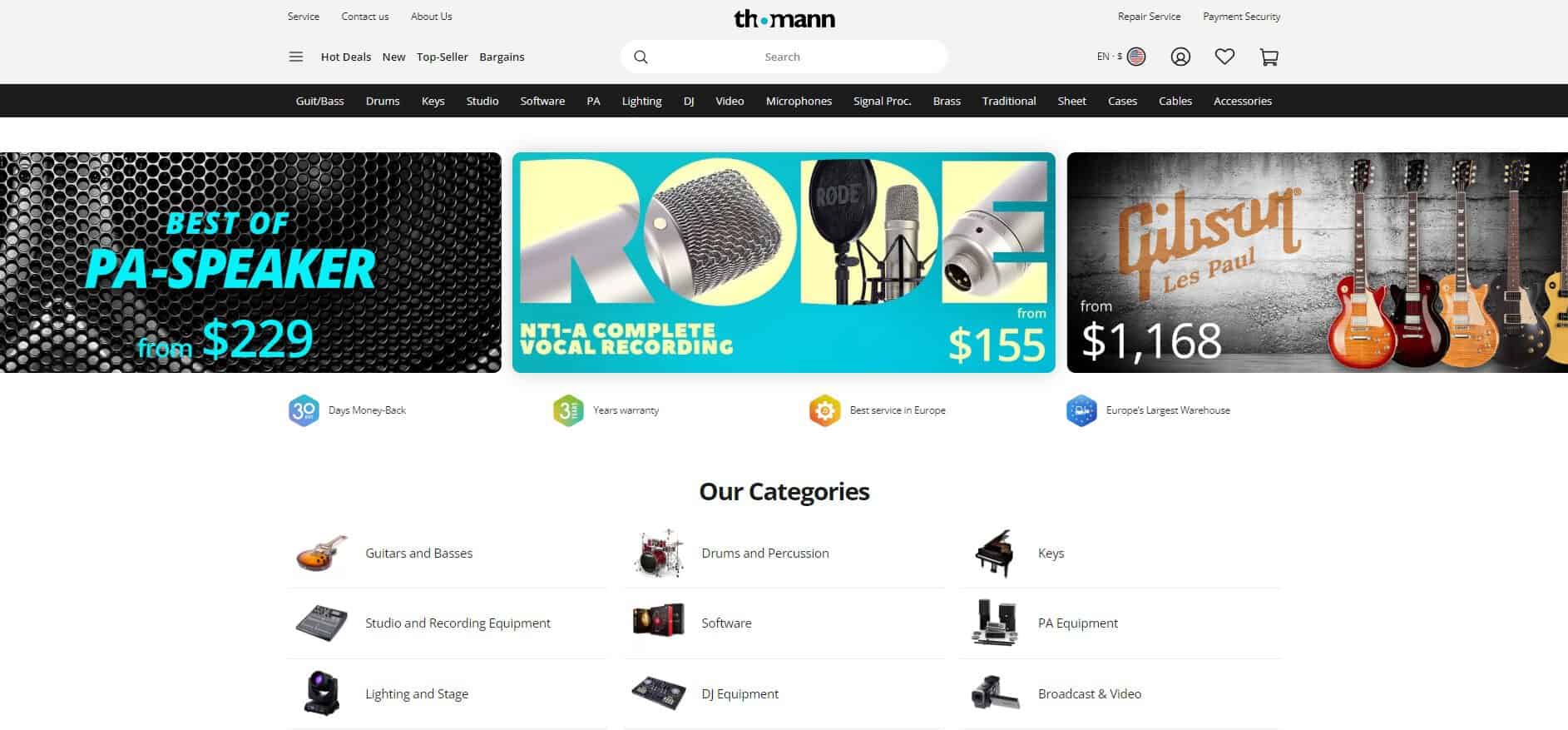Image resolution: width=1568 pixels, height=730 pixels.
Task: Select the Lighting navigation item
Action: point(641,101)
